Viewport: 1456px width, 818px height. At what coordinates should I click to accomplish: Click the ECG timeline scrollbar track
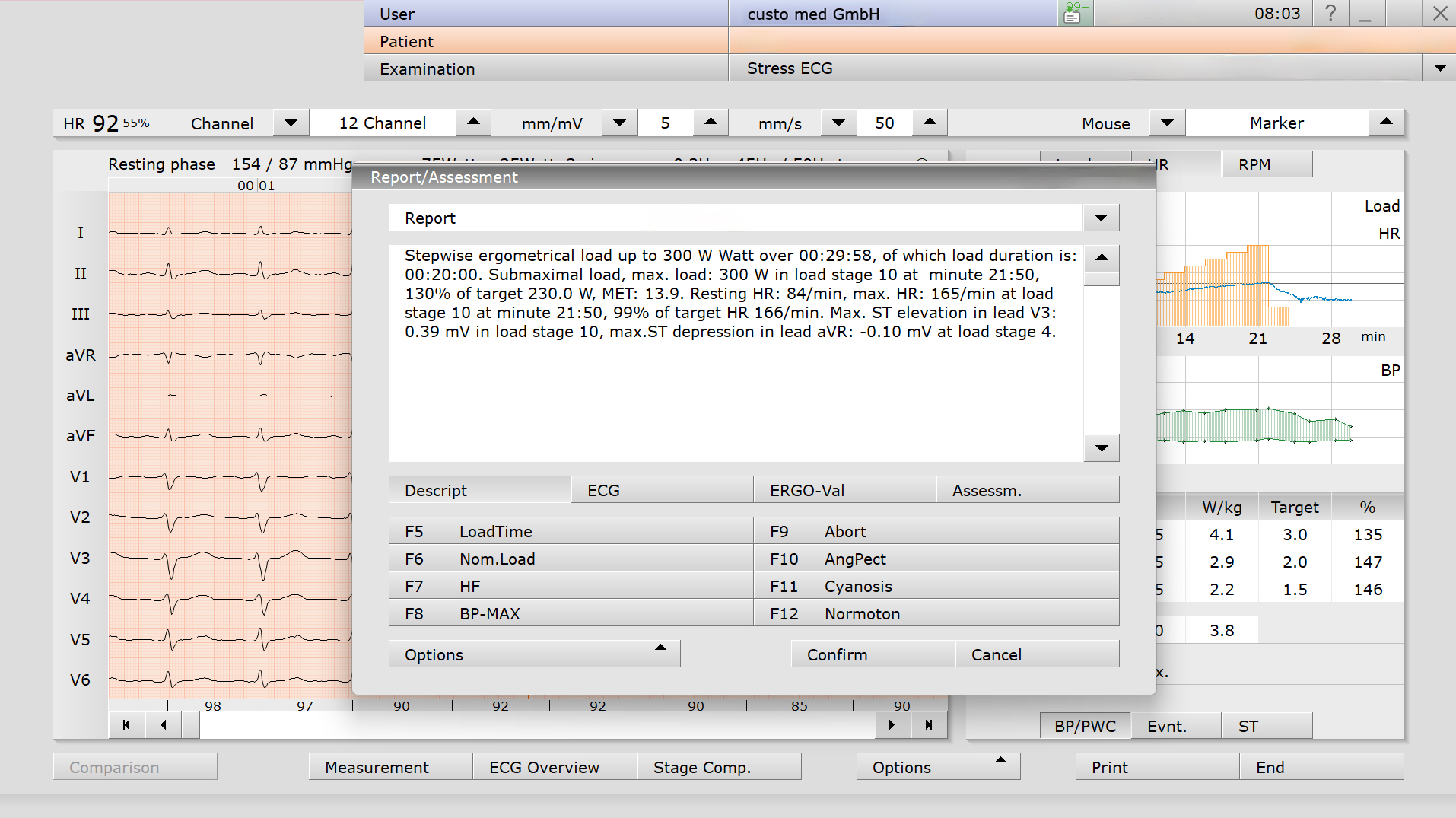537,725
